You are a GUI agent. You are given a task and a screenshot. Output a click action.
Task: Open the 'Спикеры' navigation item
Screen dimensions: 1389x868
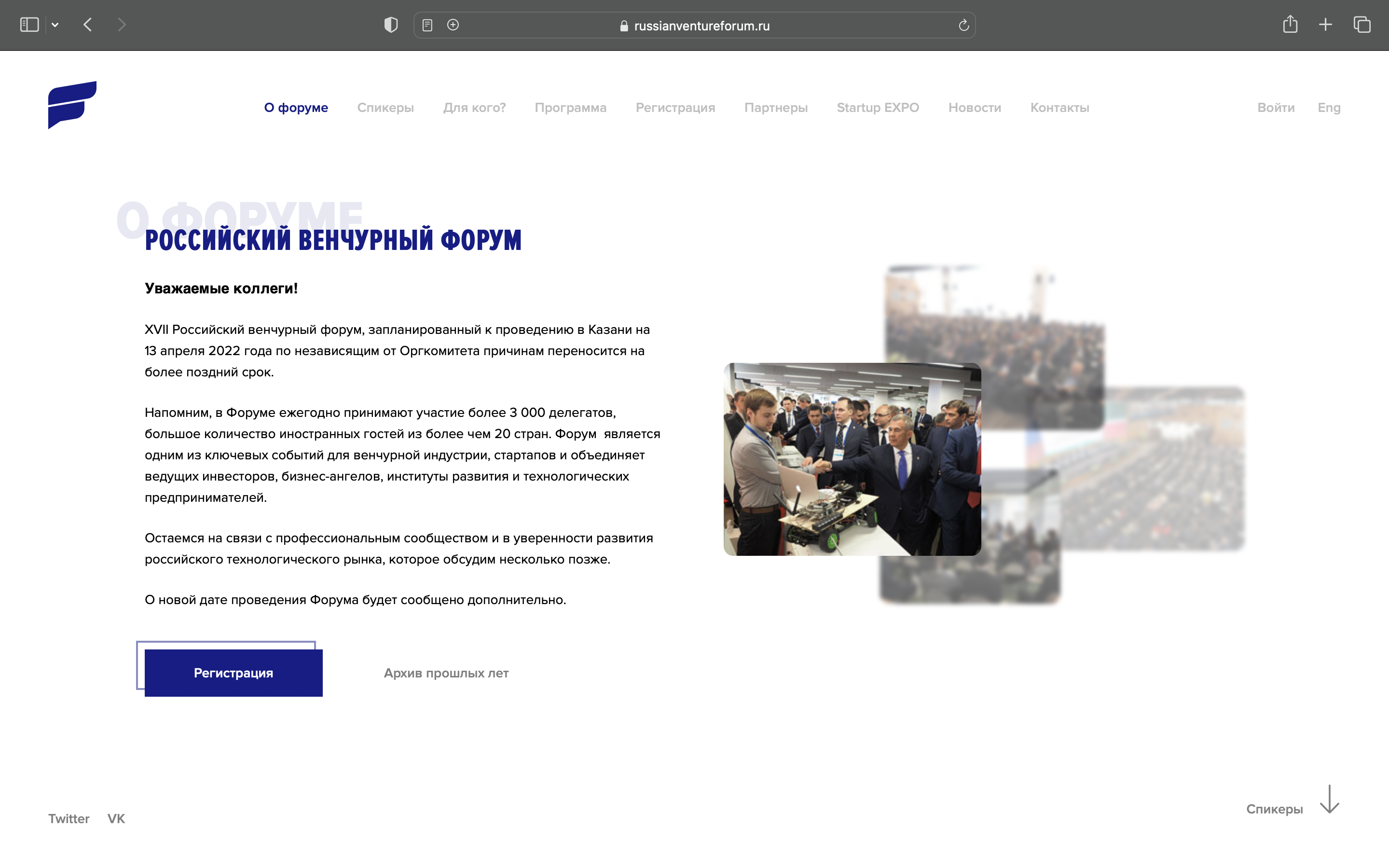coord(385,107)
